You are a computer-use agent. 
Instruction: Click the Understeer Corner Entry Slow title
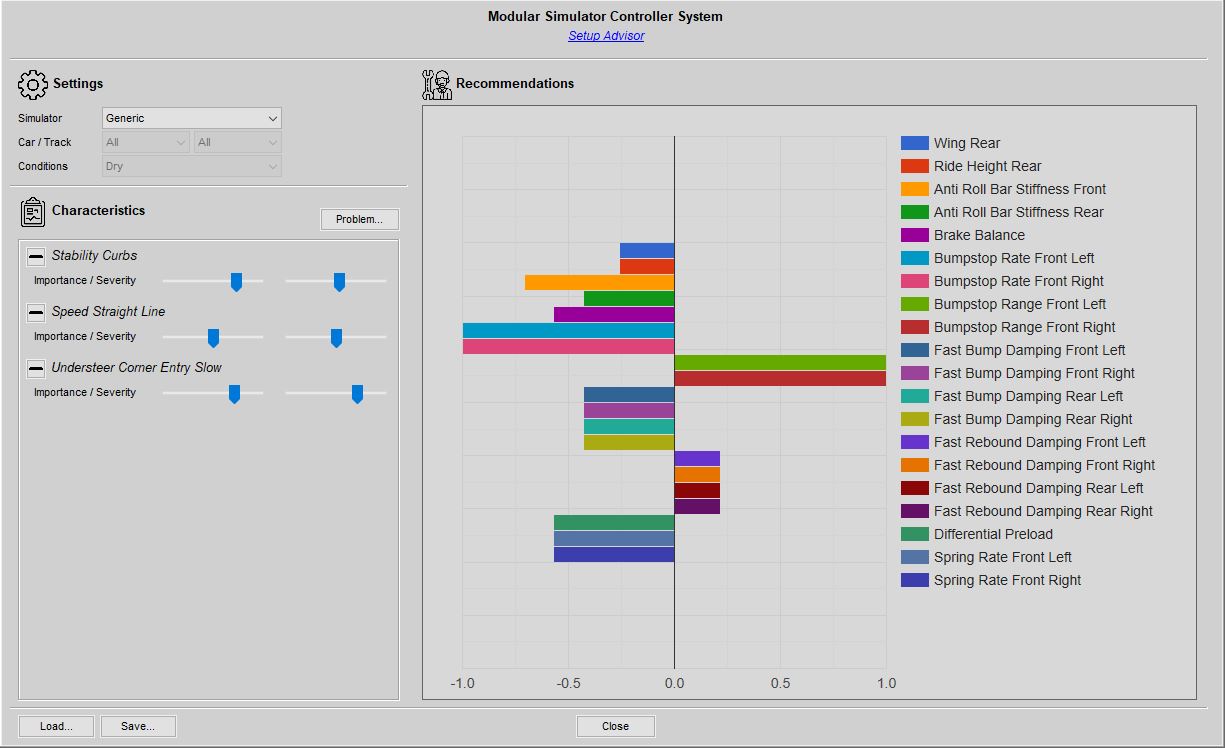137,368
